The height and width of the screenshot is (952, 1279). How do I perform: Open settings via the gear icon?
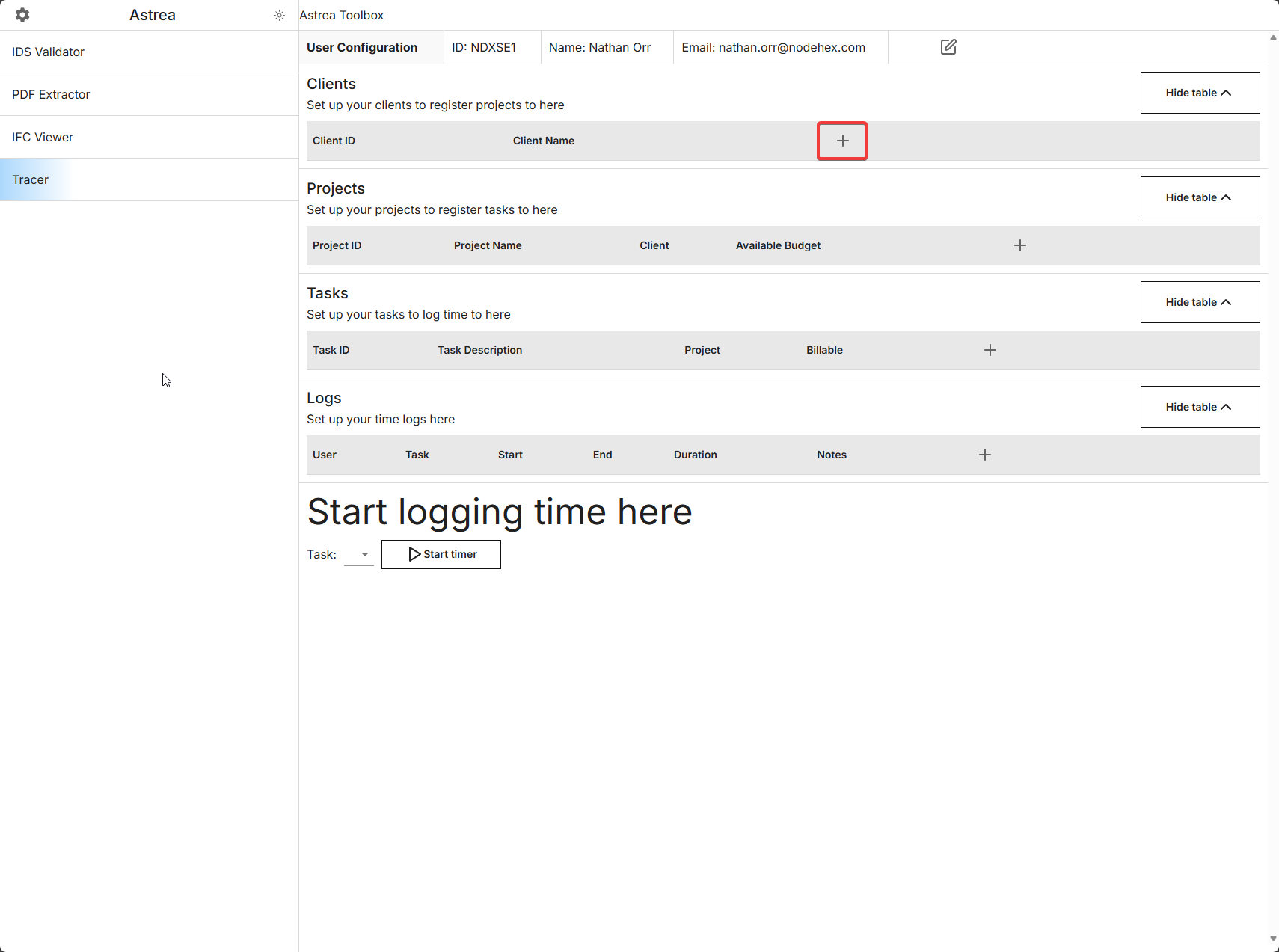22,15
